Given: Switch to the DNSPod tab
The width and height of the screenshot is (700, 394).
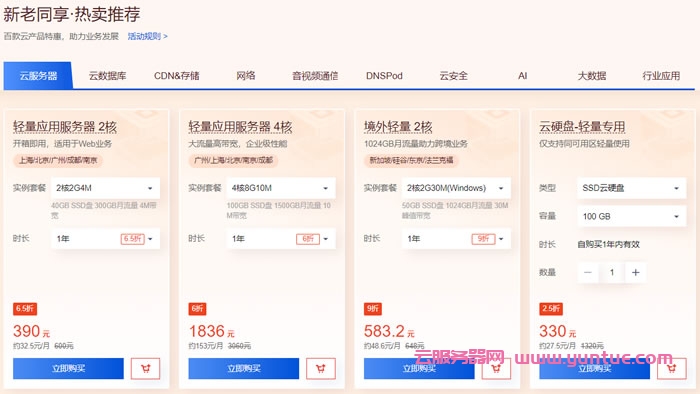Looking at the screenshot, I should tap(384, 75).
